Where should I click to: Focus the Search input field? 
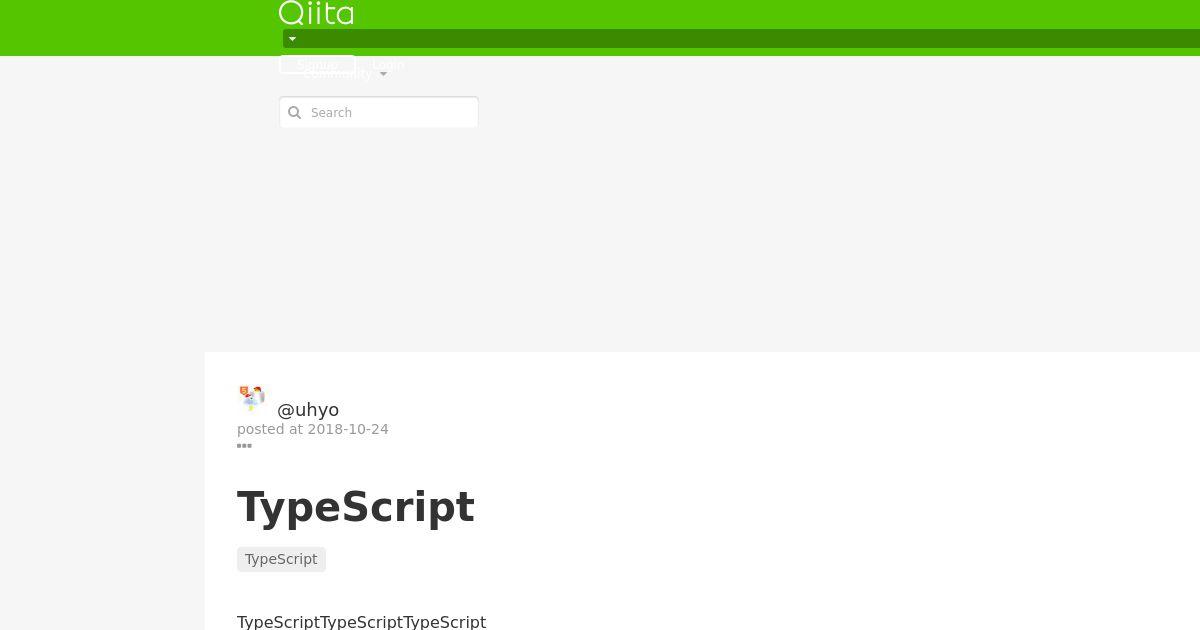coord(379,112)
